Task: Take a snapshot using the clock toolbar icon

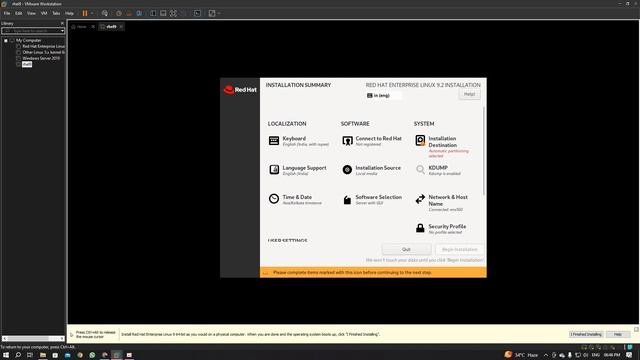Action: pos(118,13)
